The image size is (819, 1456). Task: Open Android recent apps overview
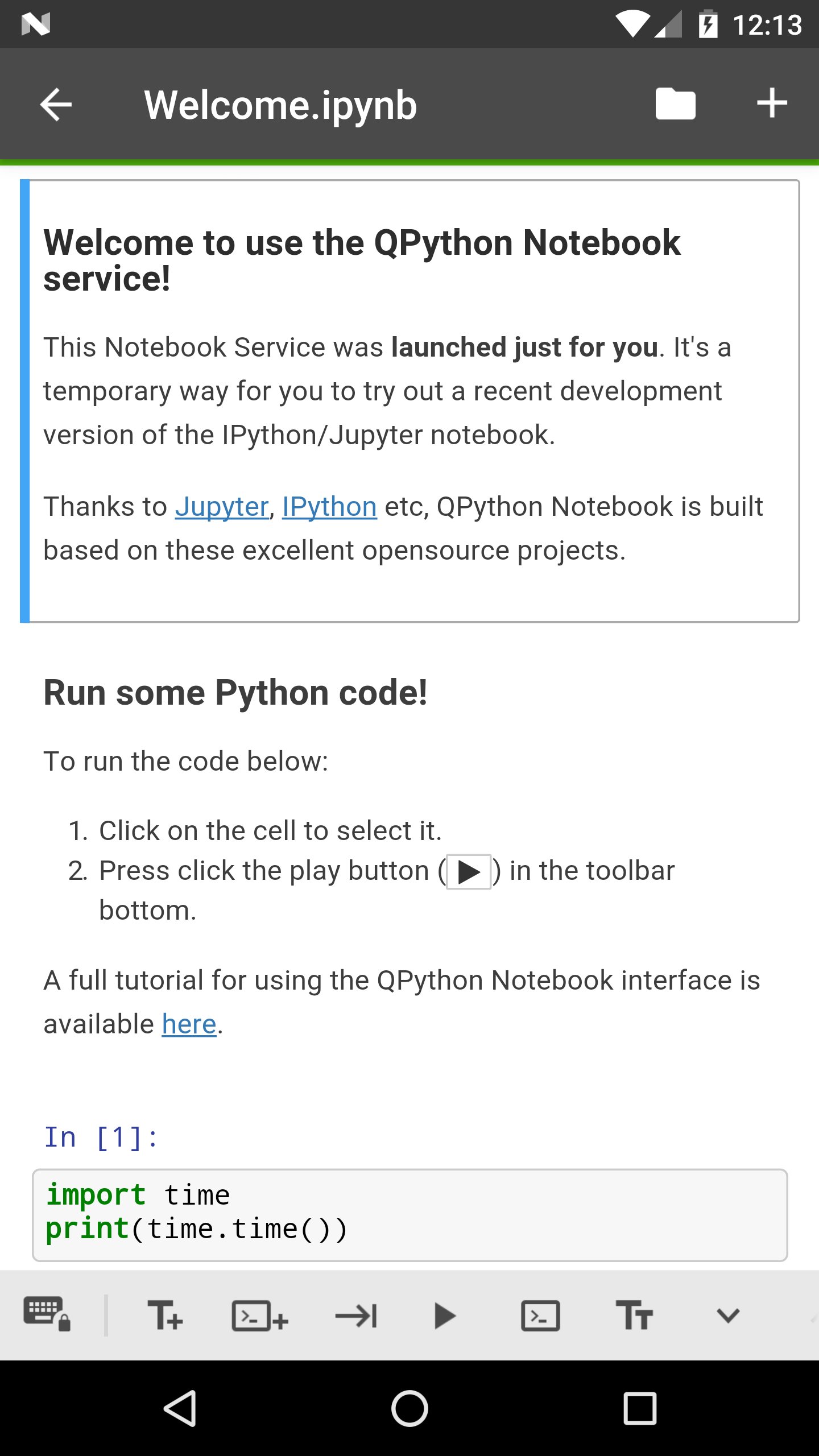click(640, 1408)
